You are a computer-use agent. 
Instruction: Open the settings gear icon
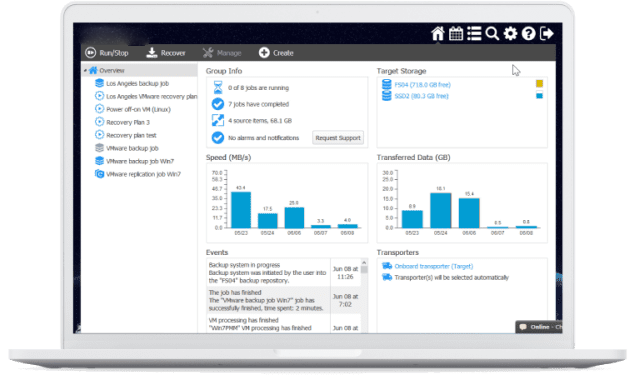(510, 34)
